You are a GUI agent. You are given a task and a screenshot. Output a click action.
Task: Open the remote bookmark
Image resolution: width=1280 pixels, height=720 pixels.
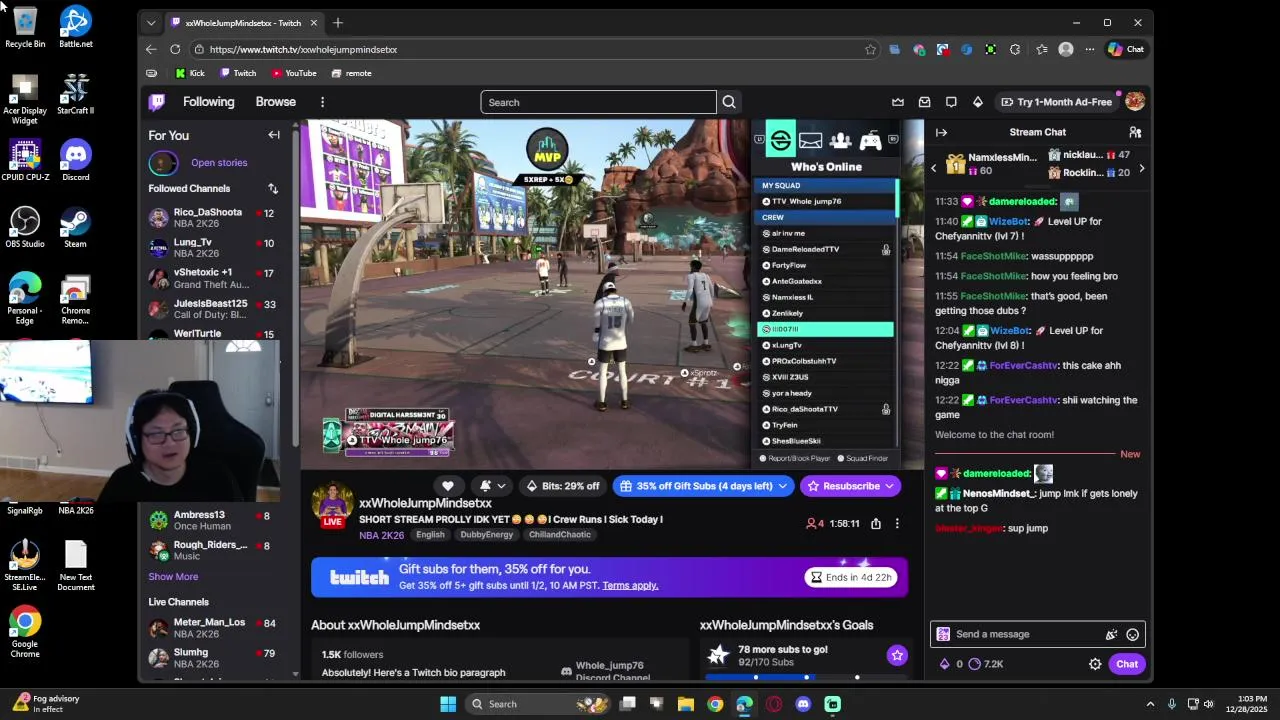click(351, 73)
